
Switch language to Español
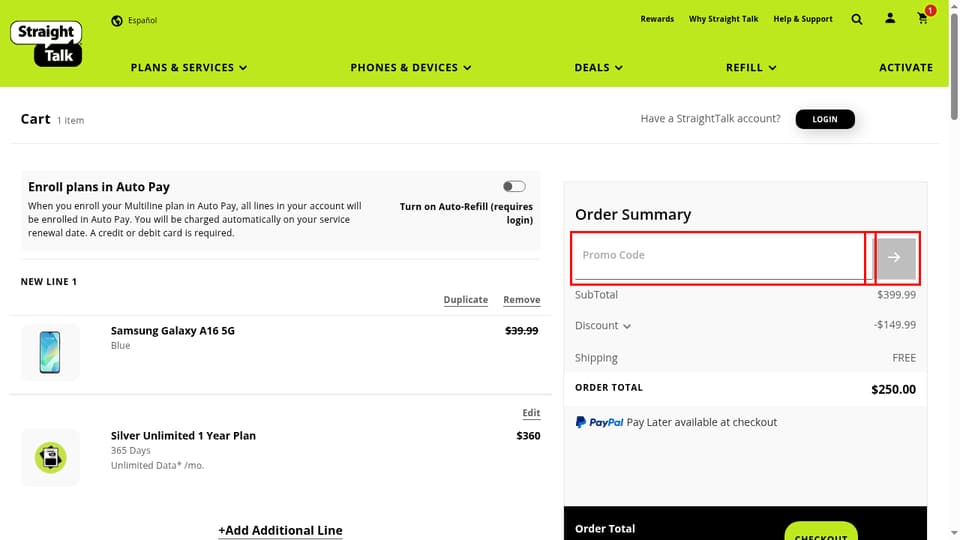click(142, 20)
